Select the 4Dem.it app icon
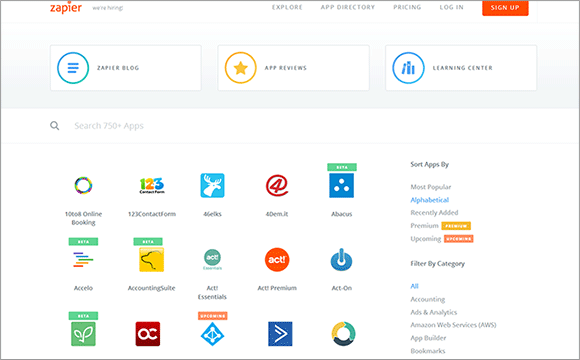Image resolution: width=580 pixels, height=360 pixels. pyautogui.click(x=277, y=185)
